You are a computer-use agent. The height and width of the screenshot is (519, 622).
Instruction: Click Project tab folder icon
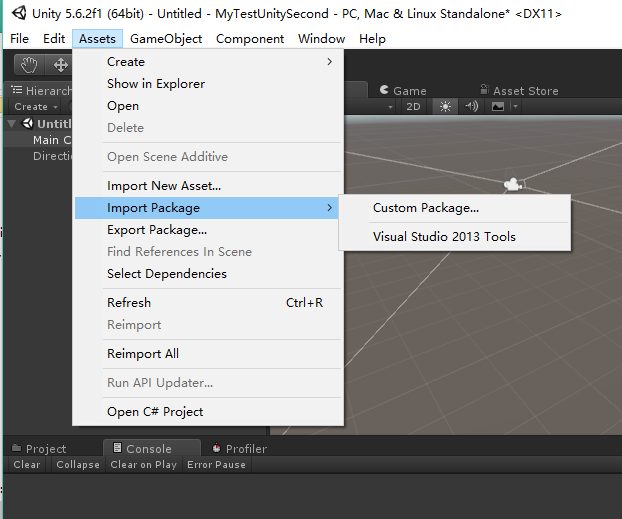(16, 448)
